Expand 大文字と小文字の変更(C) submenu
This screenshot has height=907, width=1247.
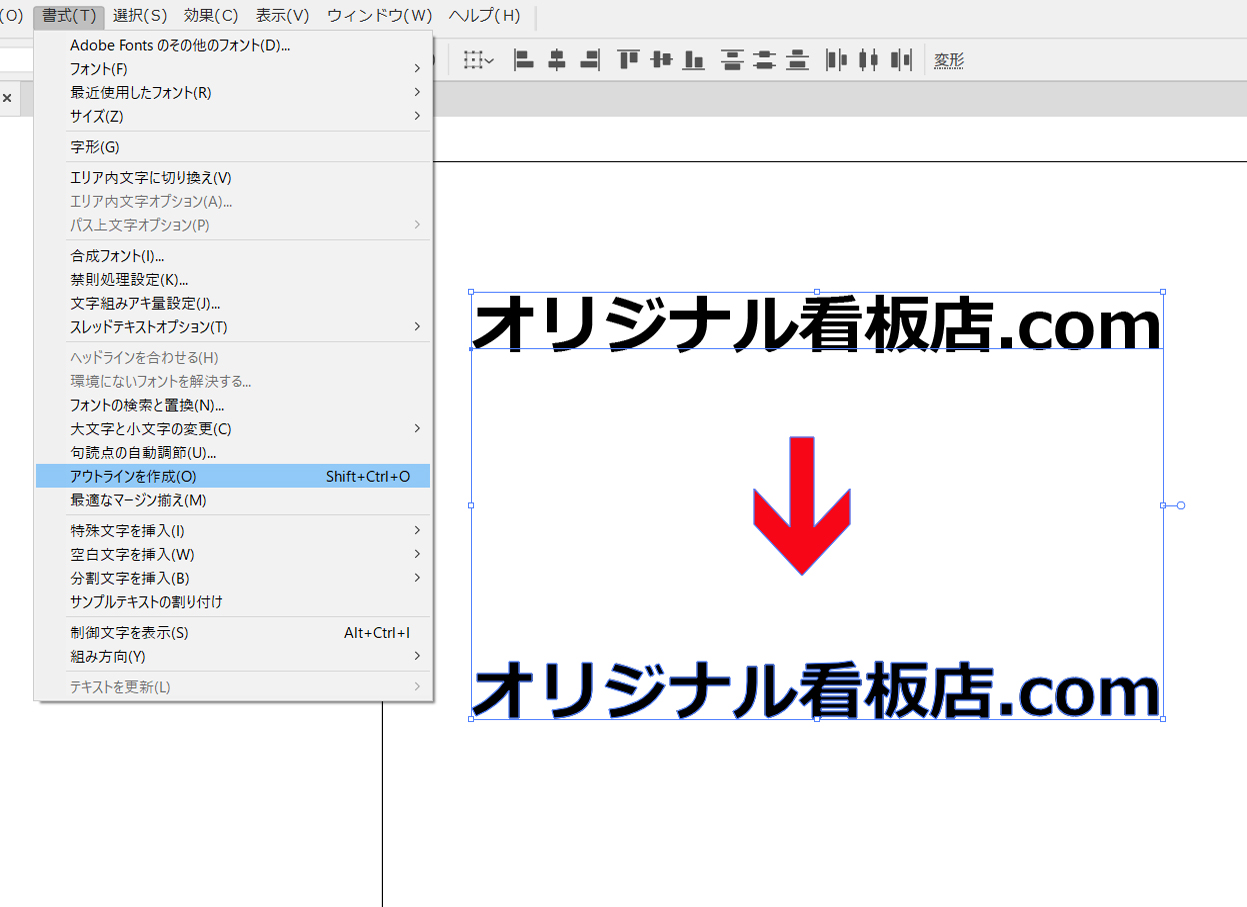pos(232,429)
